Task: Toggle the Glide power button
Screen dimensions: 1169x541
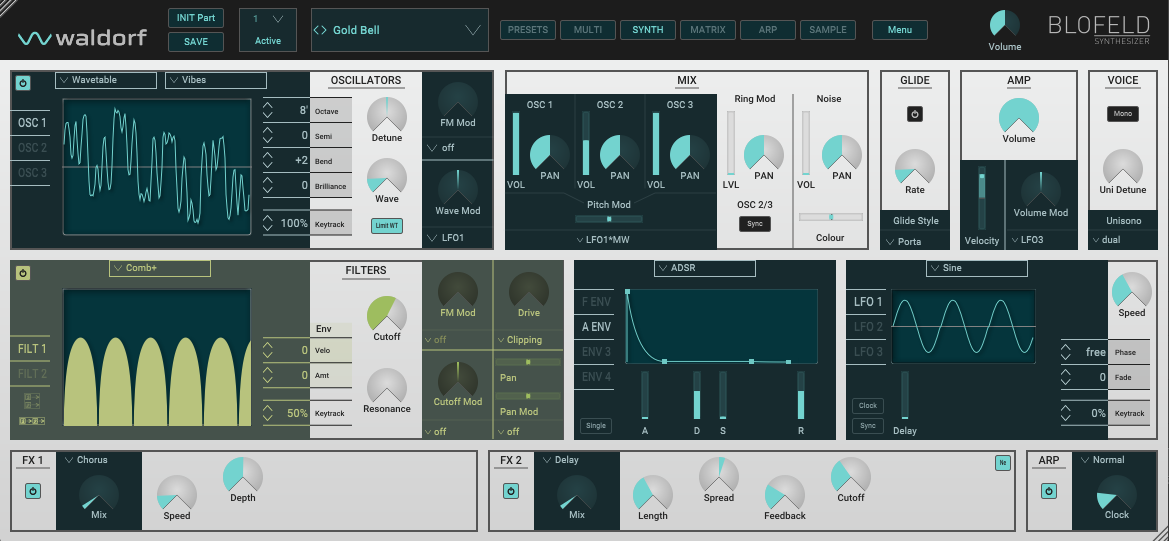Action: pyautogui.click(x=914, y=115)
